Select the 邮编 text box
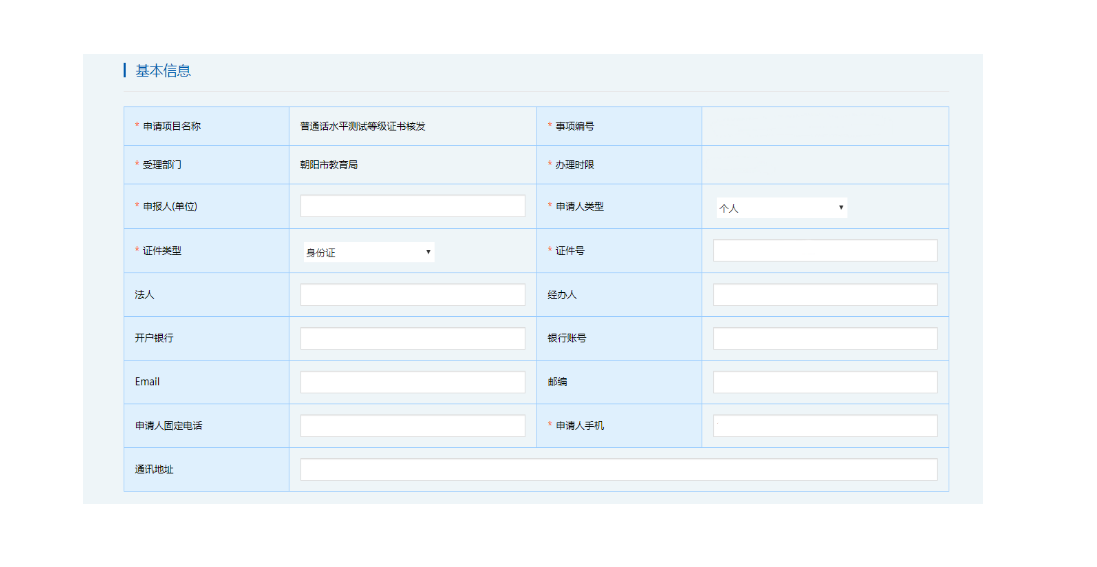The image size is (1097, 567). coord(824,382)
